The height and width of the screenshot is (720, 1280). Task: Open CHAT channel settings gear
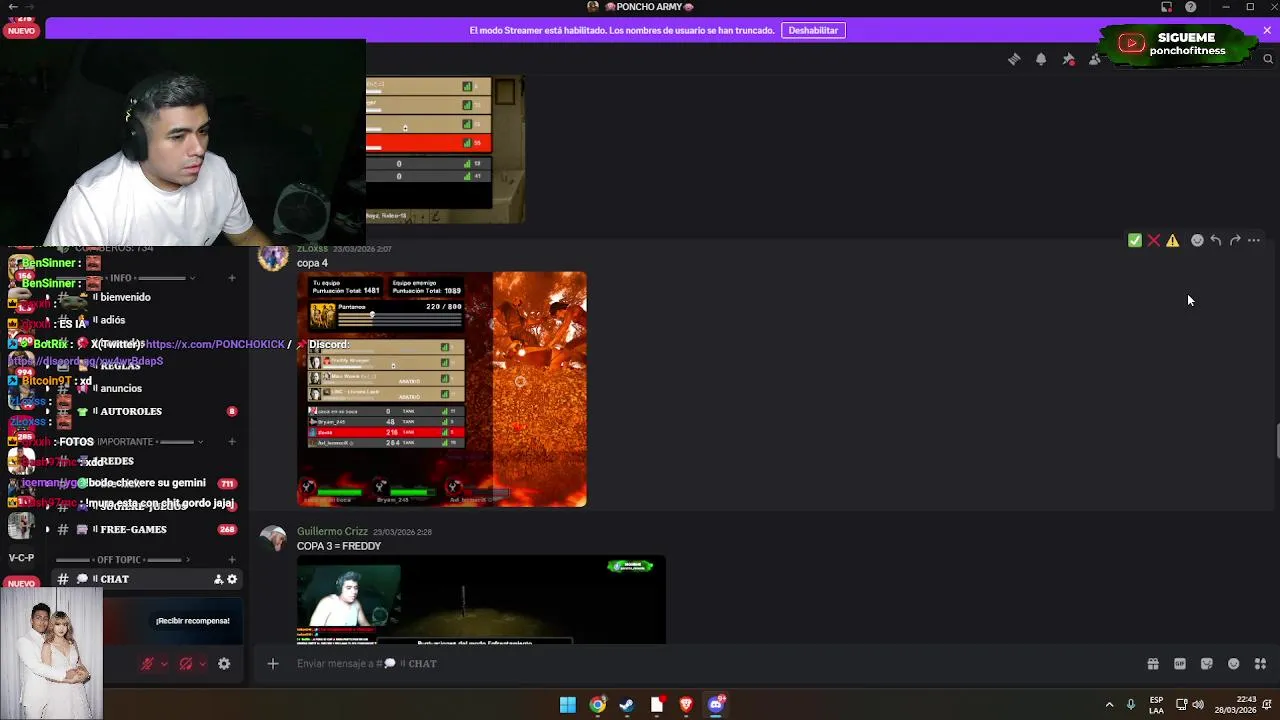point(232,579)
